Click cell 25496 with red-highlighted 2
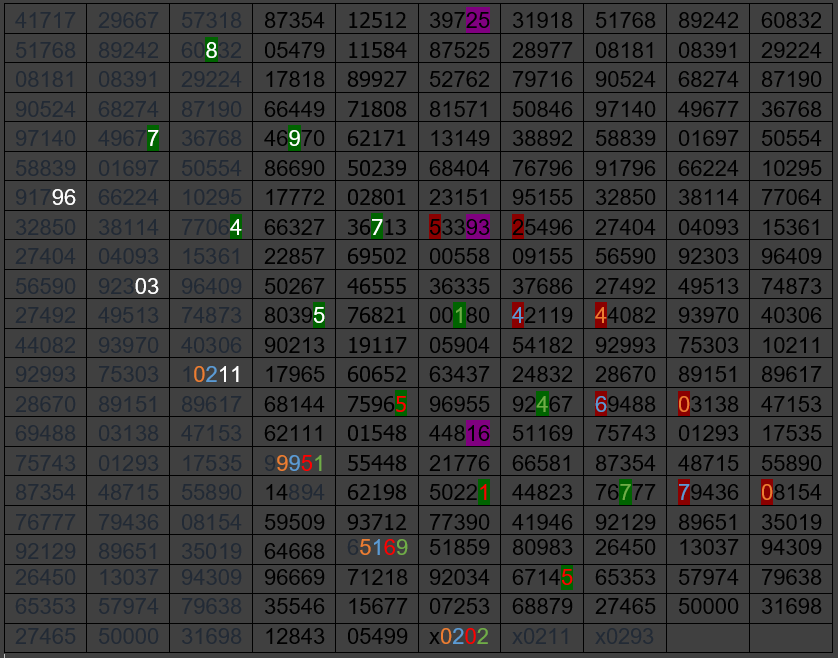Screen dimensions: 838x658 541,228
